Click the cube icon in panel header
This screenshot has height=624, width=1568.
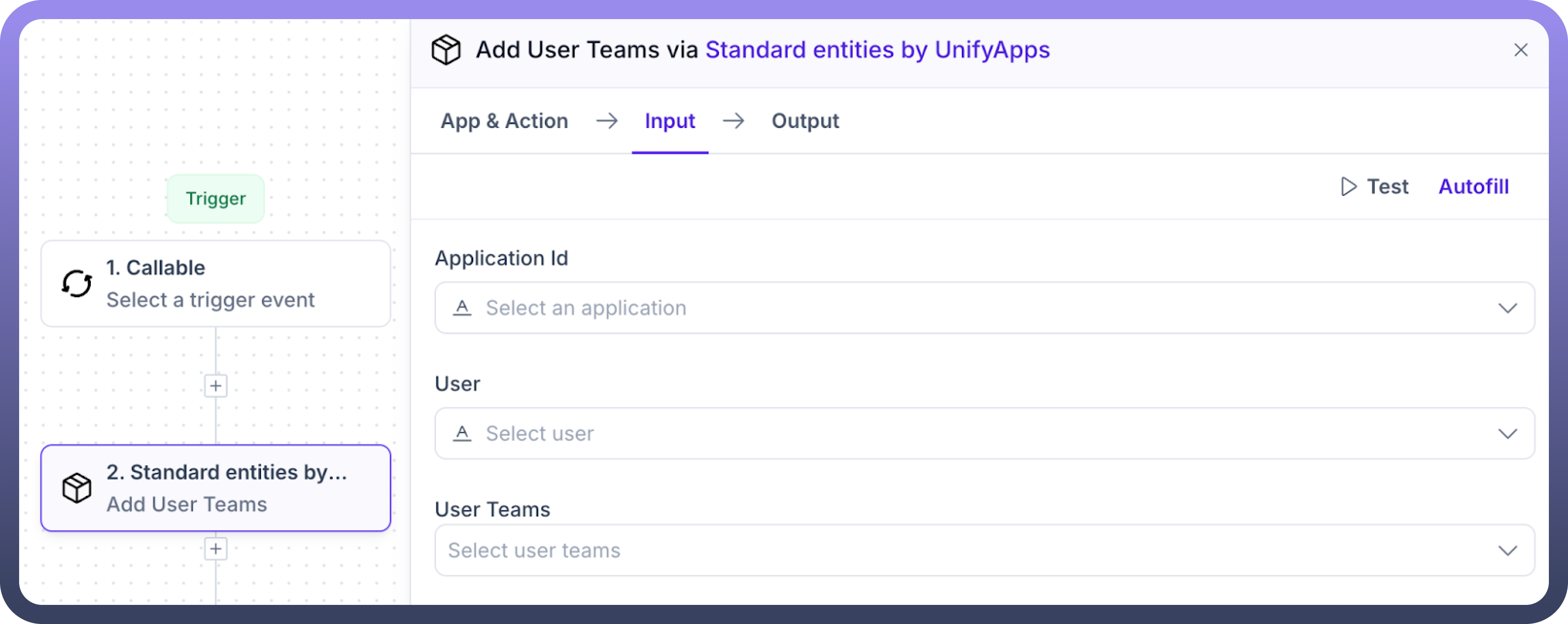pos(446,50)
